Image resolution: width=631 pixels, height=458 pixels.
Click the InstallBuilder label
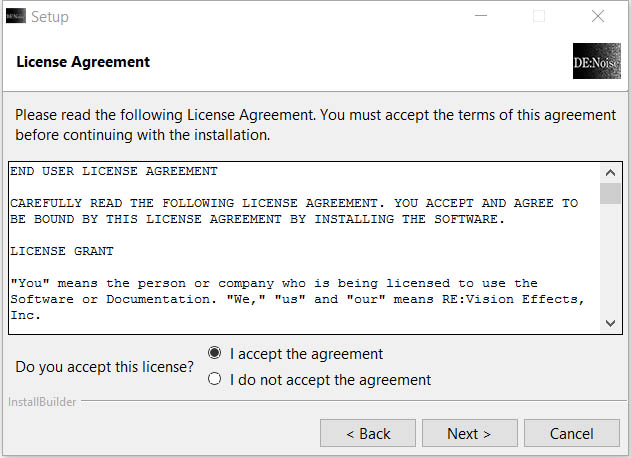coord(42,402)
